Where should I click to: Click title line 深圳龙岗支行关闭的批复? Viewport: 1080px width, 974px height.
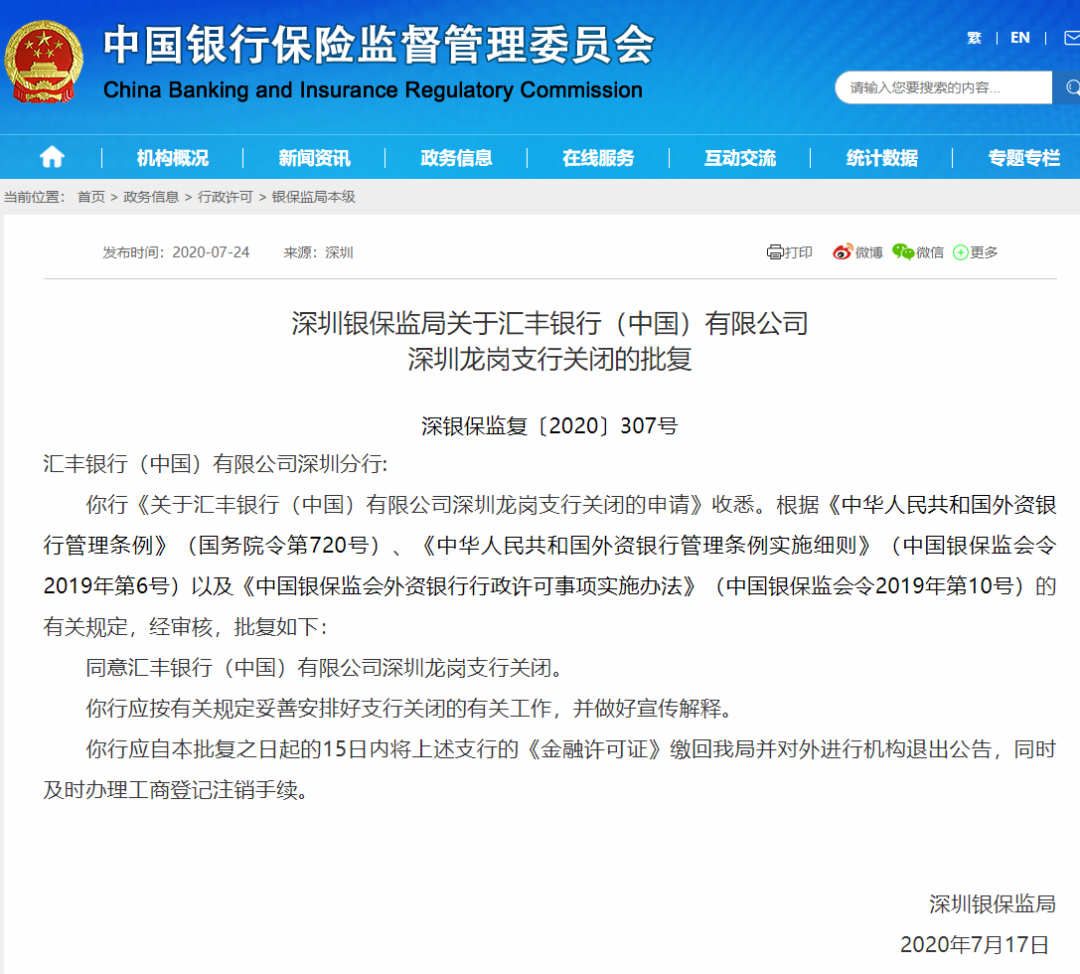[x=550, y=359]
